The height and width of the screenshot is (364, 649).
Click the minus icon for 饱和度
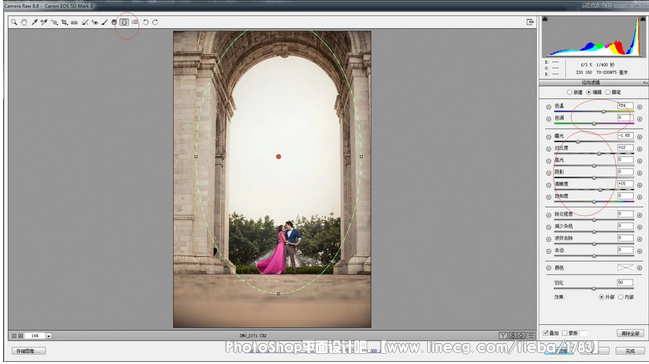548,197
